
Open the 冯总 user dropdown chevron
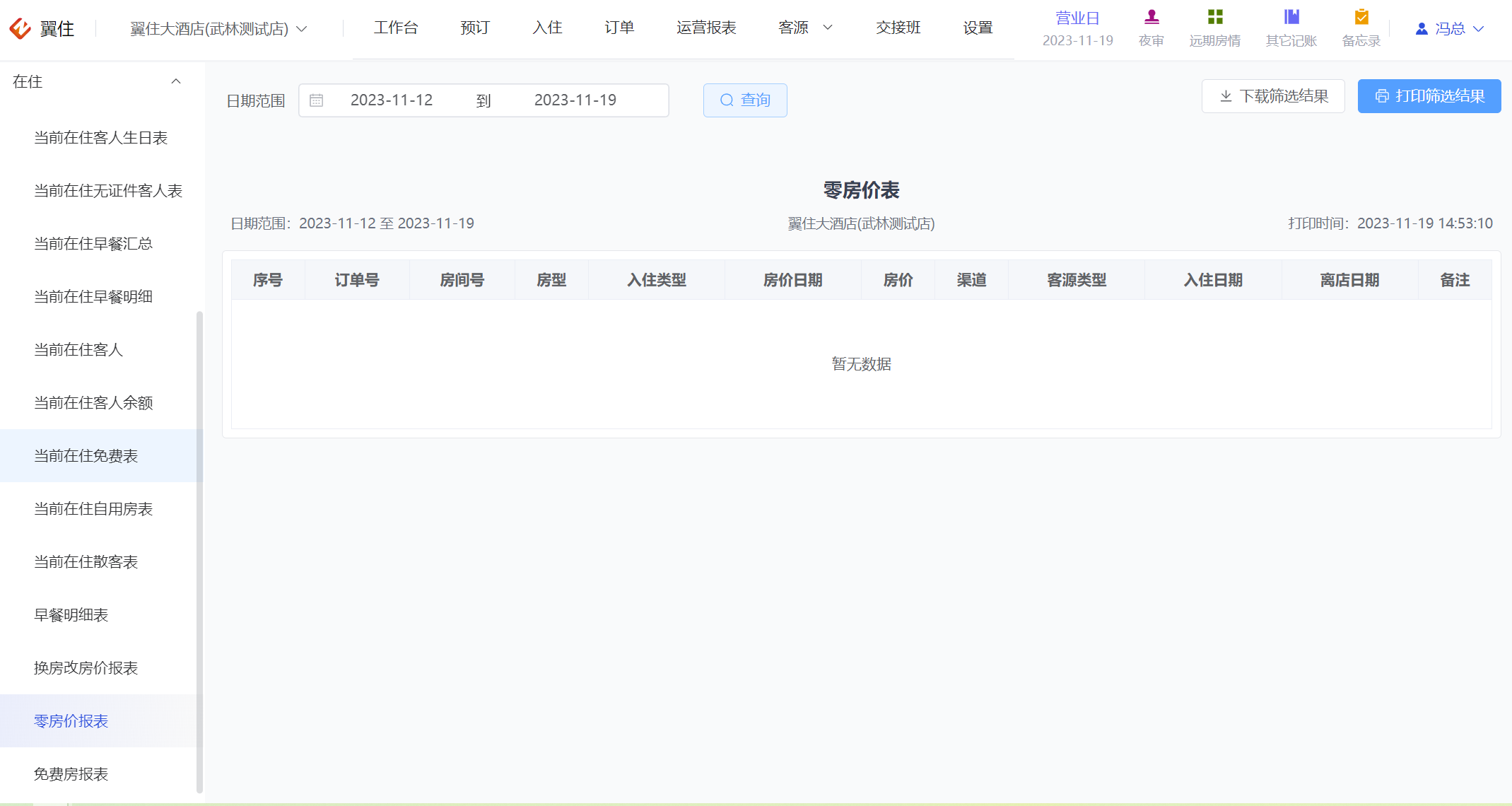pyautogui.click(x=1478, y=29)
